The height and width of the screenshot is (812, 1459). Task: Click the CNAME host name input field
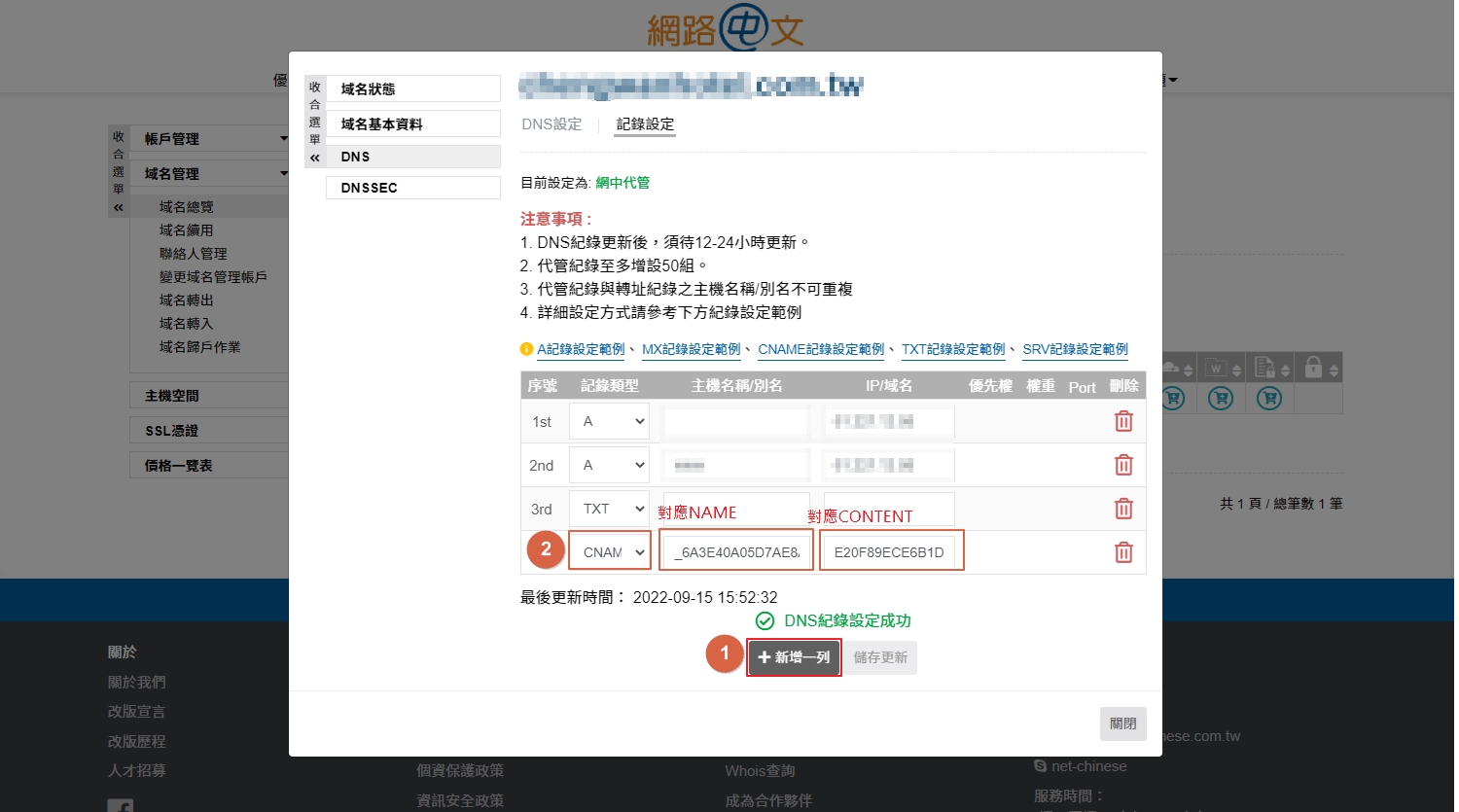[x=736, y=552]
